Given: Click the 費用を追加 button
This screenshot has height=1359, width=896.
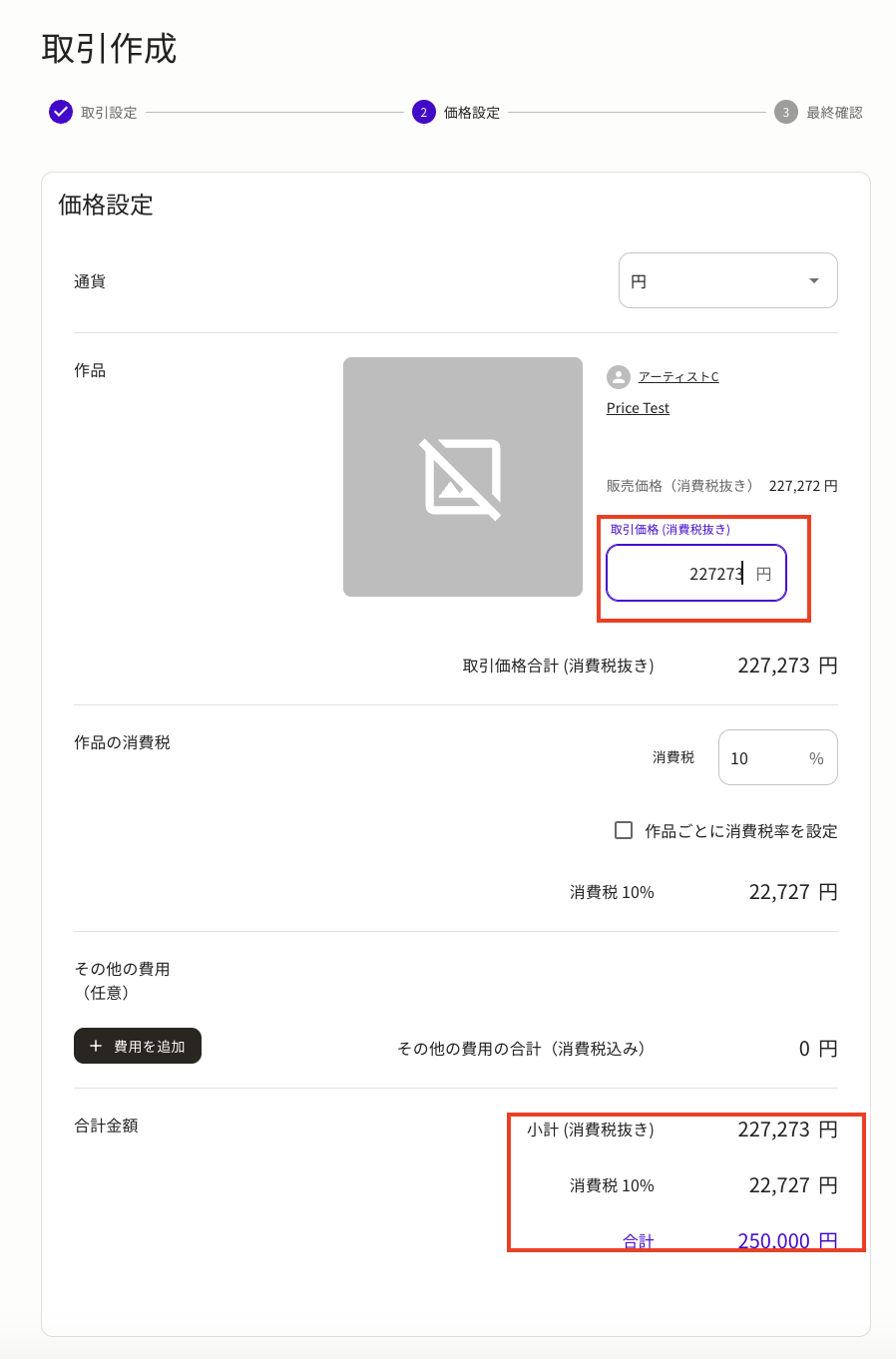Looking at the screenshot, I should [x=137, y=1046].
